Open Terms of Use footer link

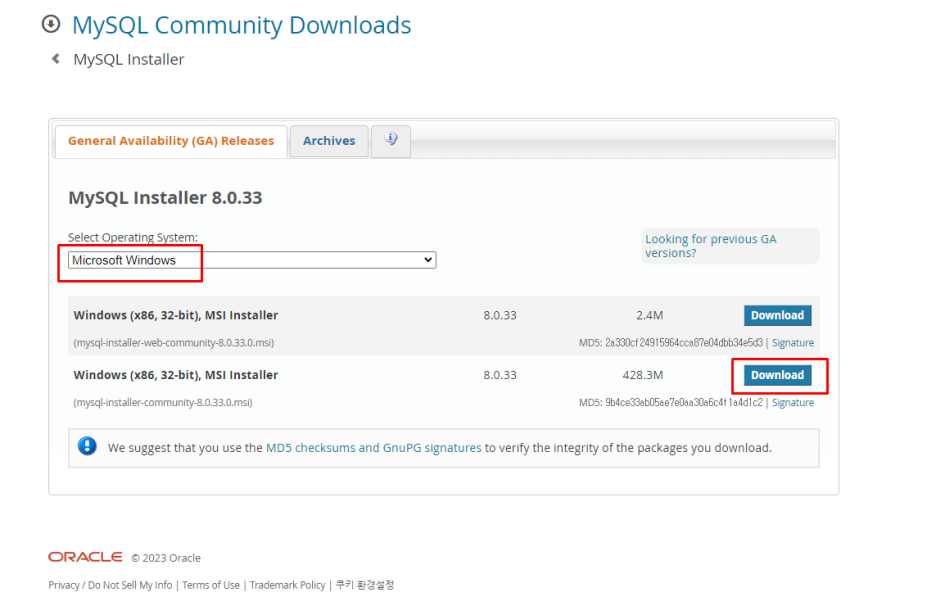211,585
